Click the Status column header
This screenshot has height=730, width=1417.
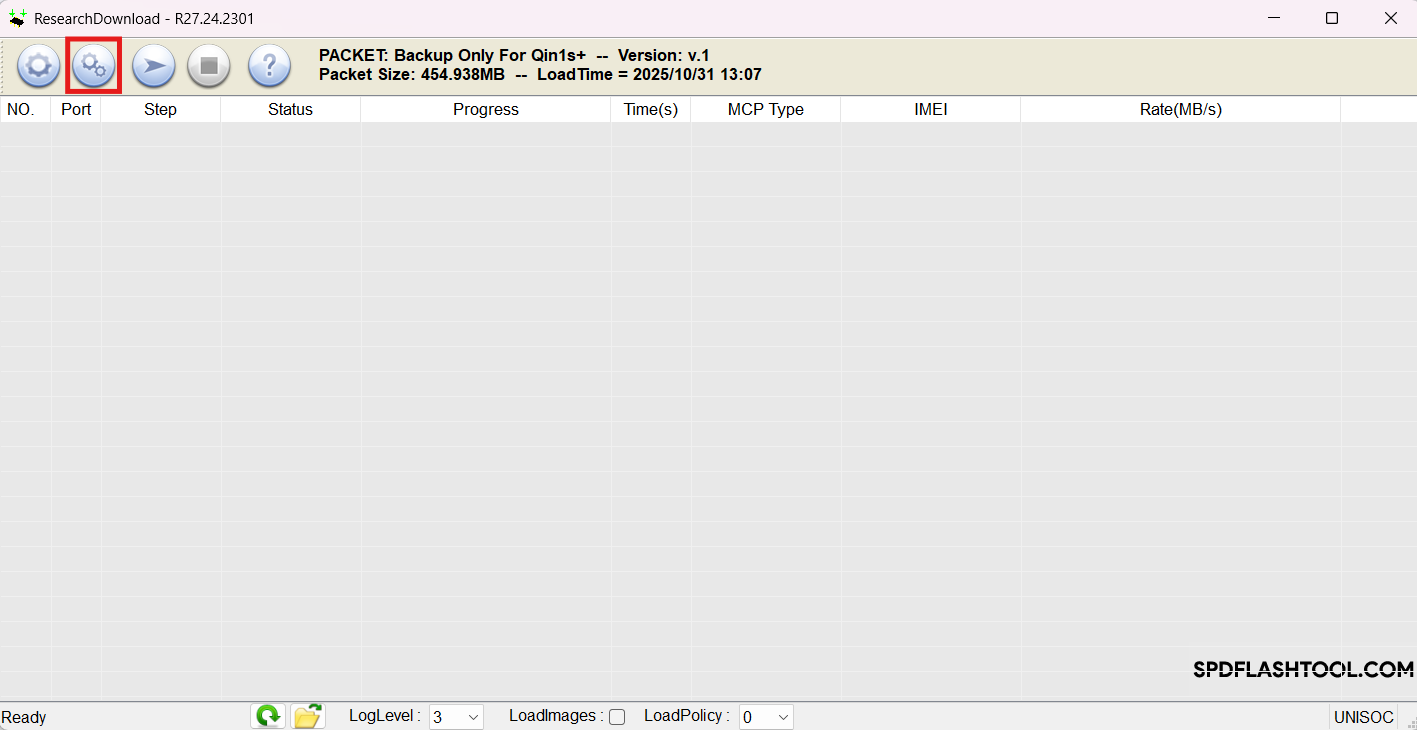[290, 110]
